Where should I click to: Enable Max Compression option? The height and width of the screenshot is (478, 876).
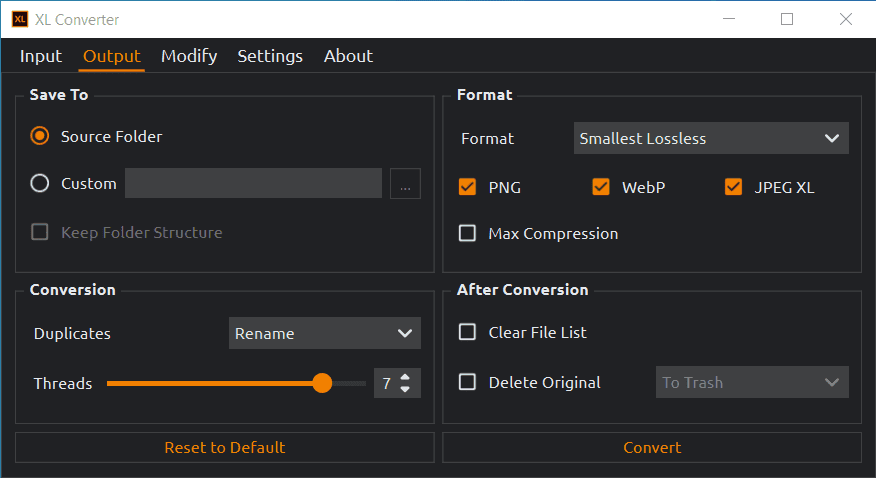point(467,233)
